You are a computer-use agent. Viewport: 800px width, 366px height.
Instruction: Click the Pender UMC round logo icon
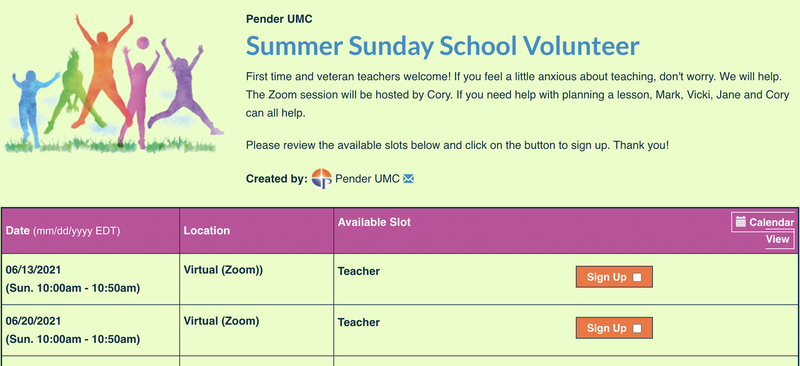(321, 179)
